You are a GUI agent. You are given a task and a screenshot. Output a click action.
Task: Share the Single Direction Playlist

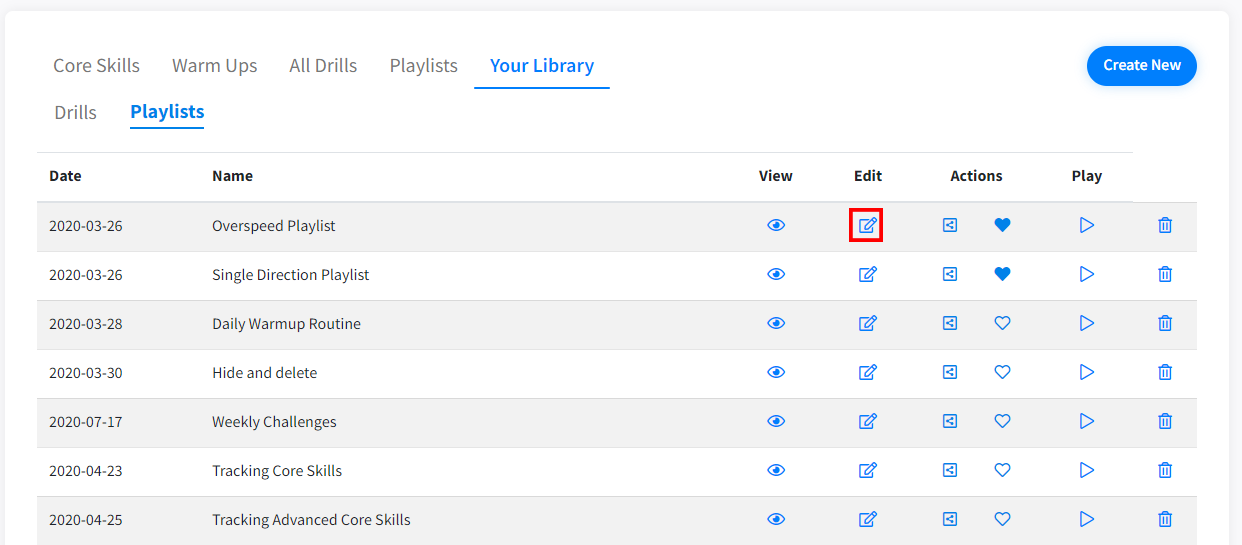[950, 274]
